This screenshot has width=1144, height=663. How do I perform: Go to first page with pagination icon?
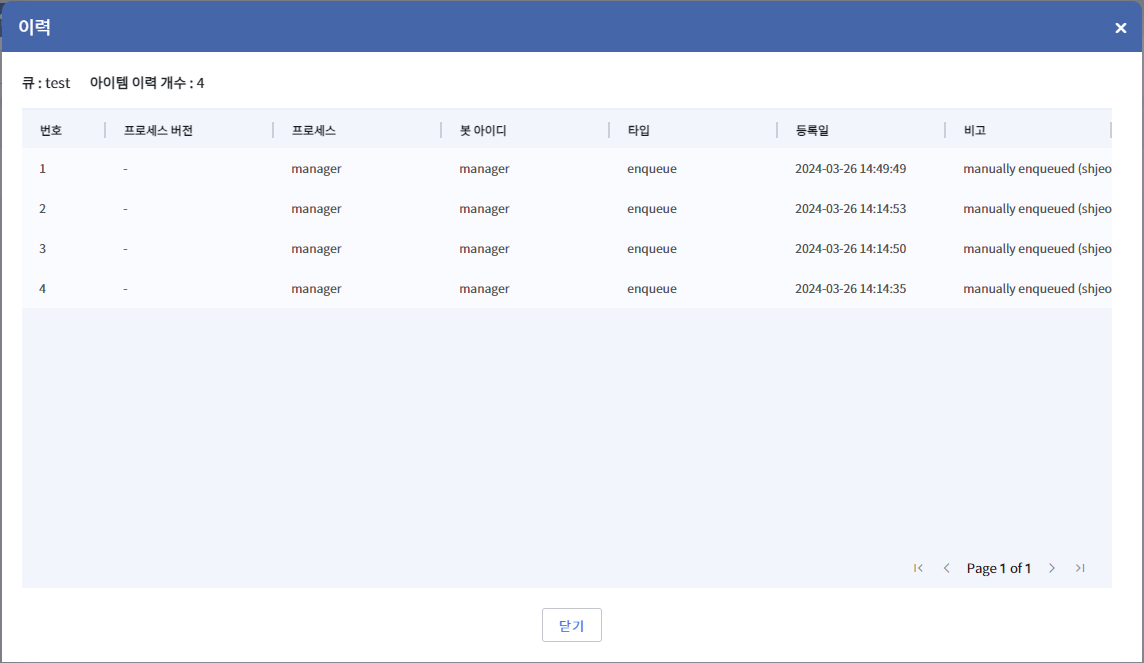tap(918, 568)
